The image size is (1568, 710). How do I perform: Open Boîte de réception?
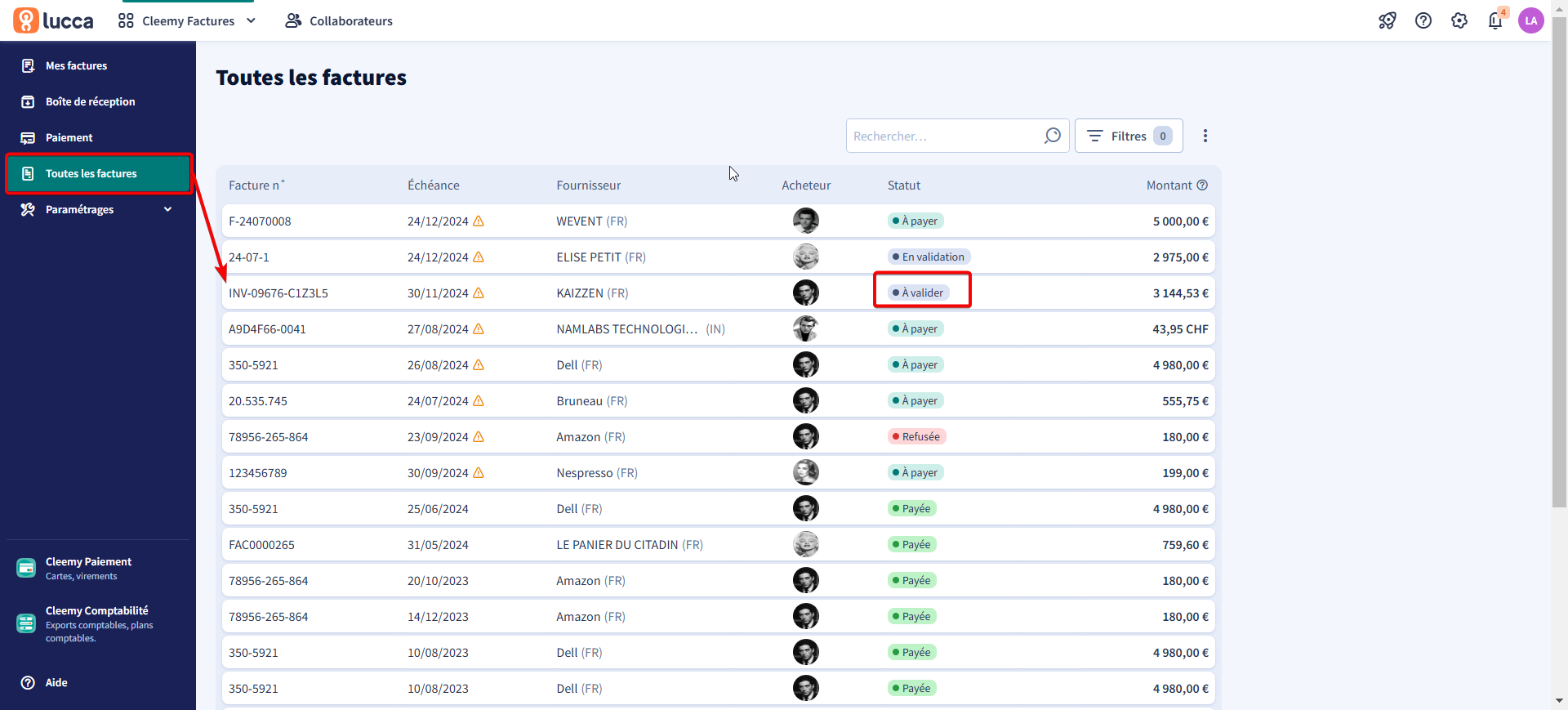(98, 101)
